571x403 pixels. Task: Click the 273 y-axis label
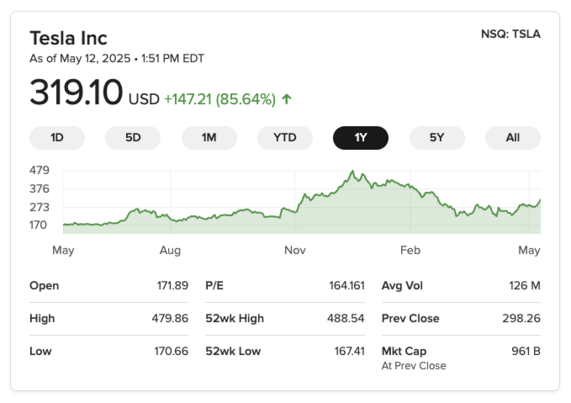click(39, 208)
